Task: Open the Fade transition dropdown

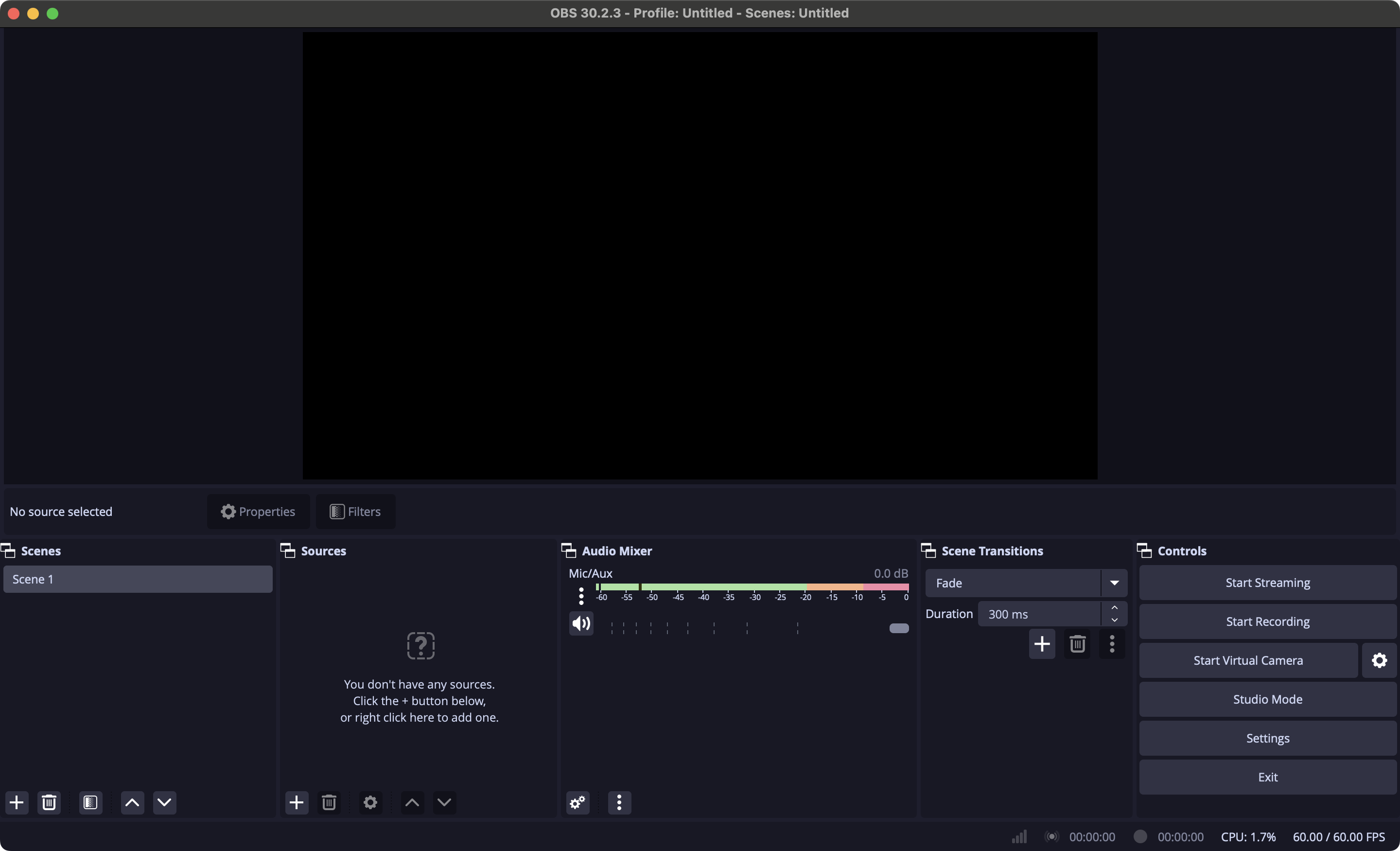Action: pos(1114,583)
